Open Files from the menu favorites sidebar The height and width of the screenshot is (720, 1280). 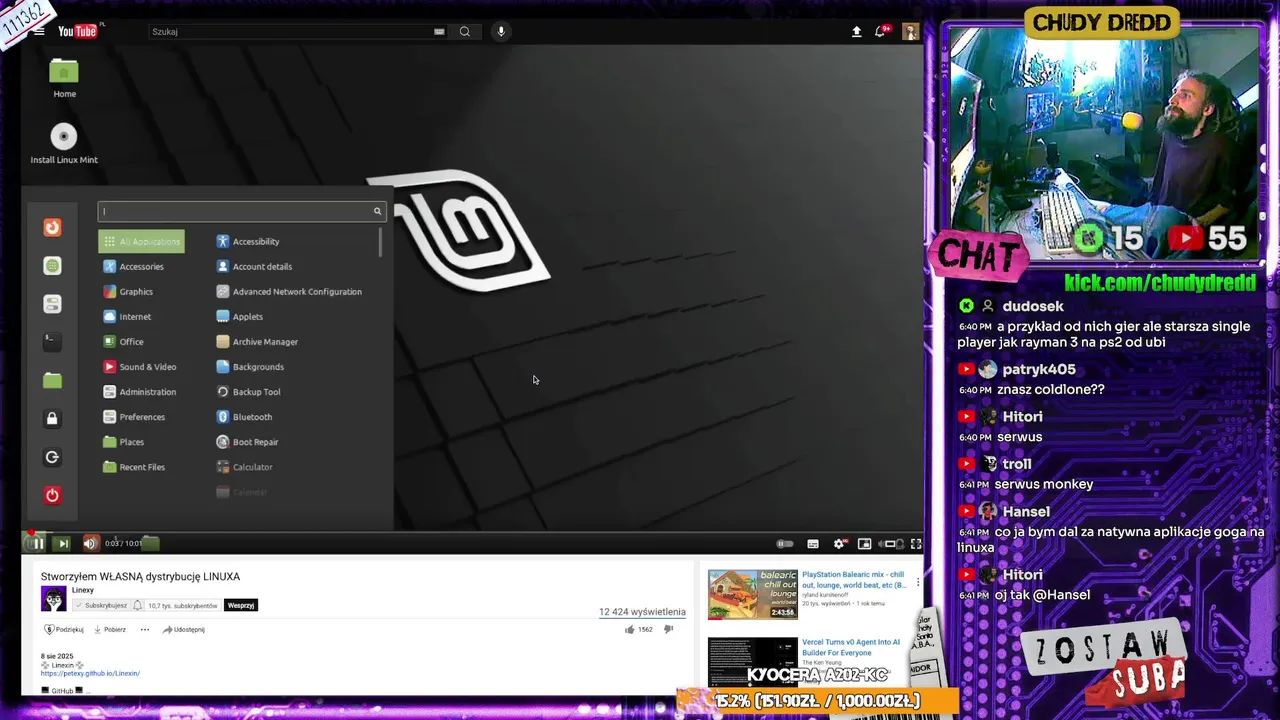click(52, 380)
